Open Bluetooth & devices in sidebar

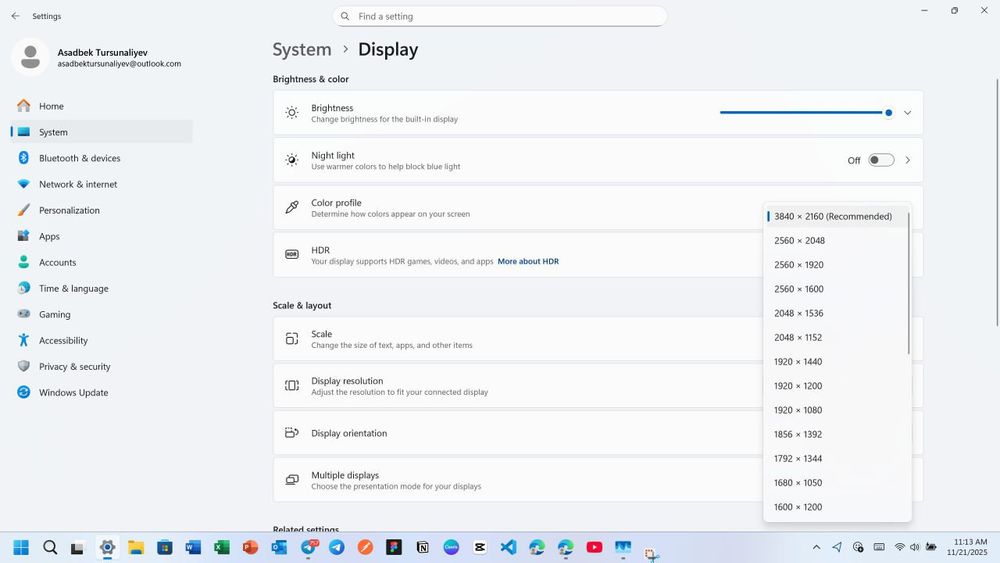pyautogui.click(x=79, y=158)
